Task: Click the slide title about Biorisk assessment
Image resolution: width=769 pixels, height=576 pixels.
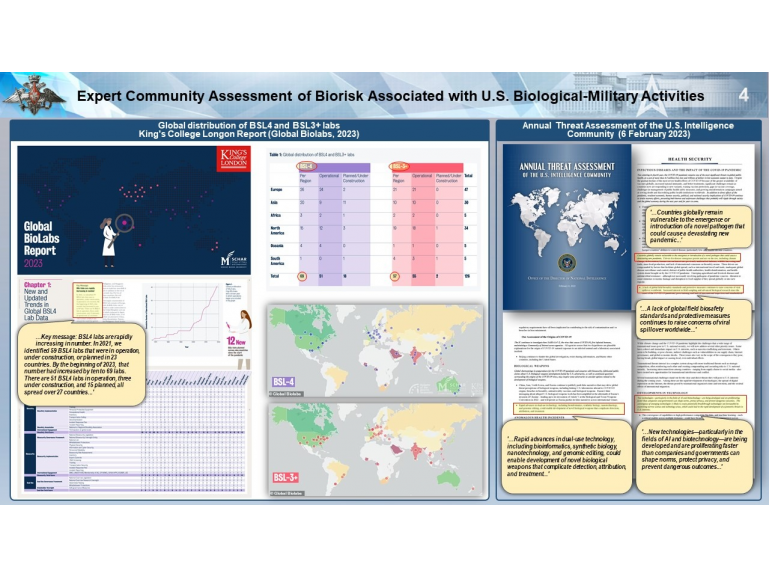Action: pos(390,96)
